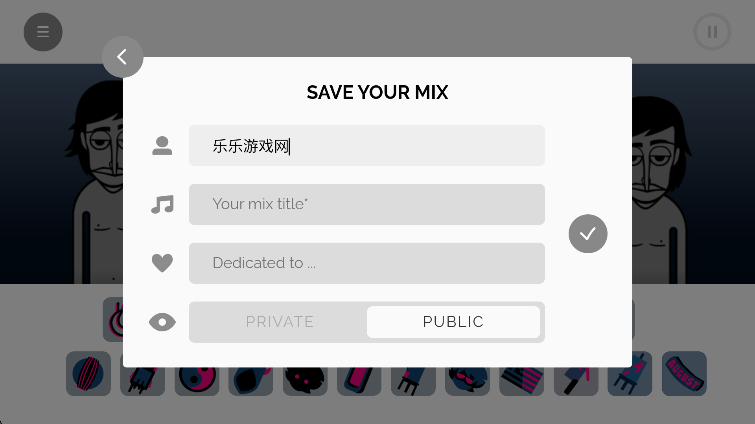The image size is (755, 424).
Task: Pick the skull-shaped sound icon
Action: tap(305, 380)
